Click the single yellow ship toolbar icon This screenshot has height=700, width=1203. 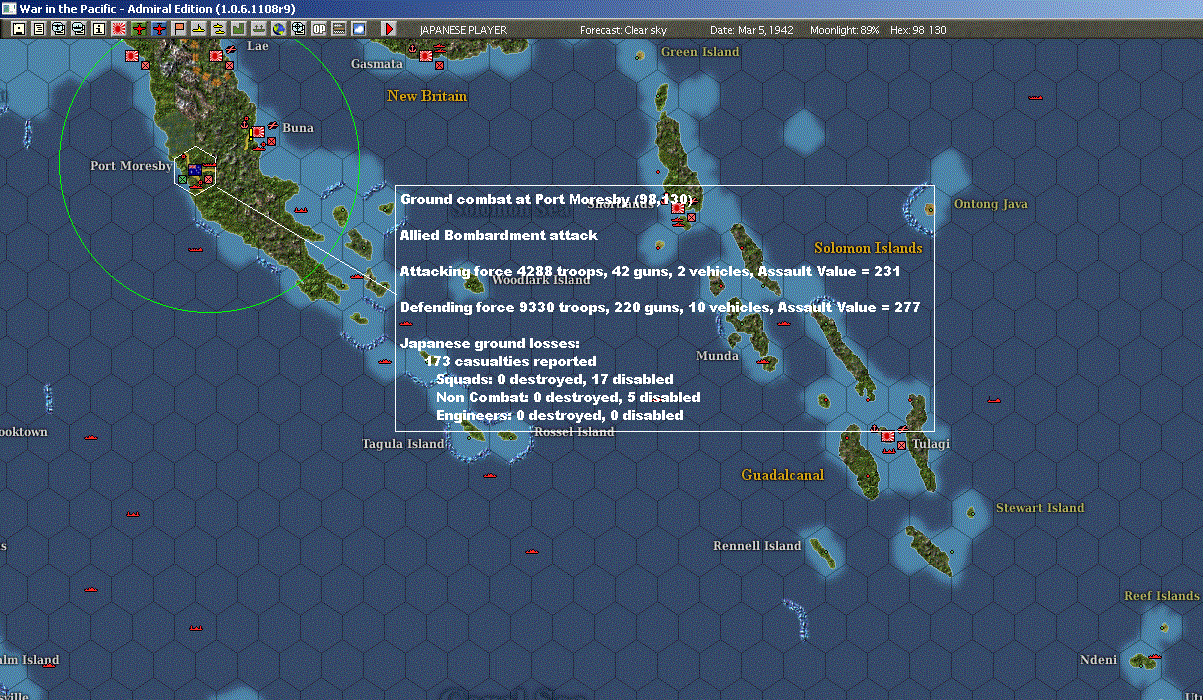[x=199, y=29]
